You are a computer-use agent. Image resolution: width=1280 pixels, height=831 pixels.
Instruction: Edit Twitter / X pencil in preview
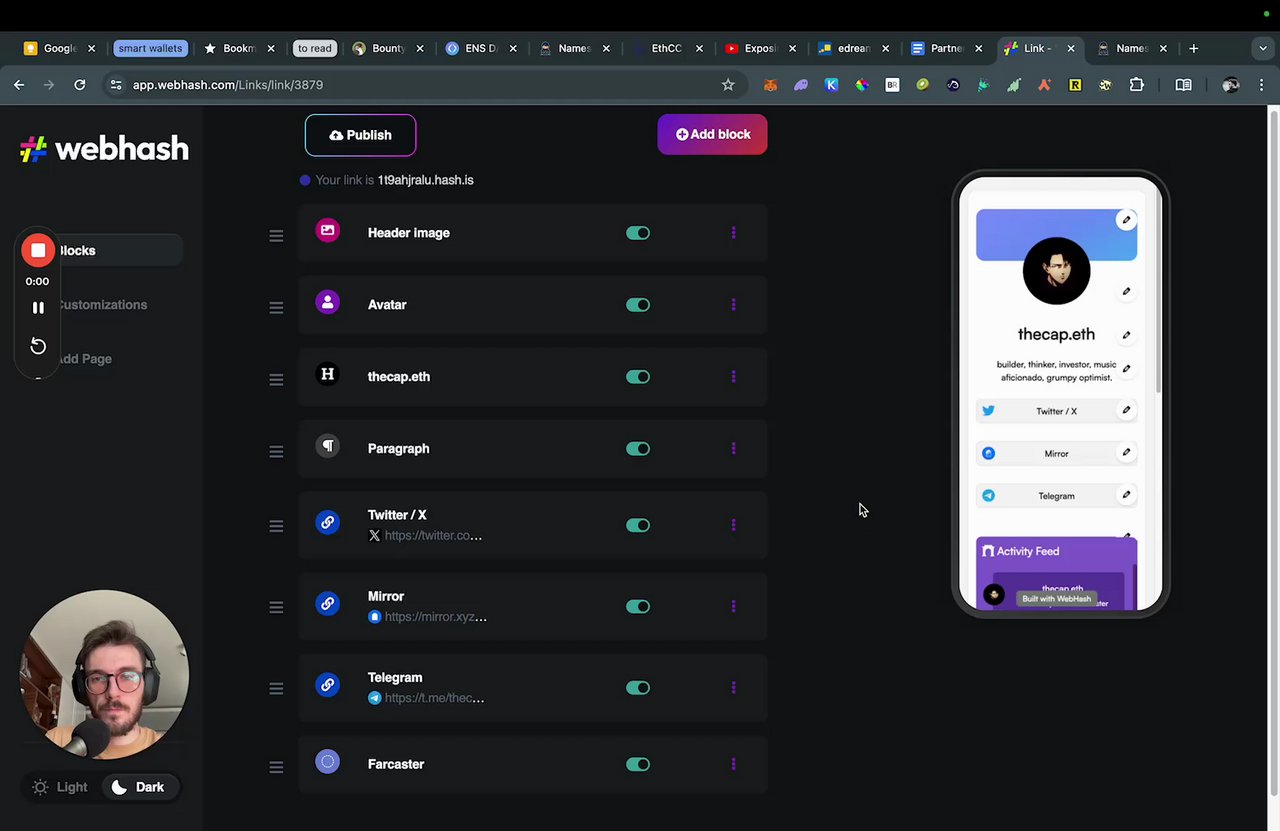click(x=1126, y=410)
